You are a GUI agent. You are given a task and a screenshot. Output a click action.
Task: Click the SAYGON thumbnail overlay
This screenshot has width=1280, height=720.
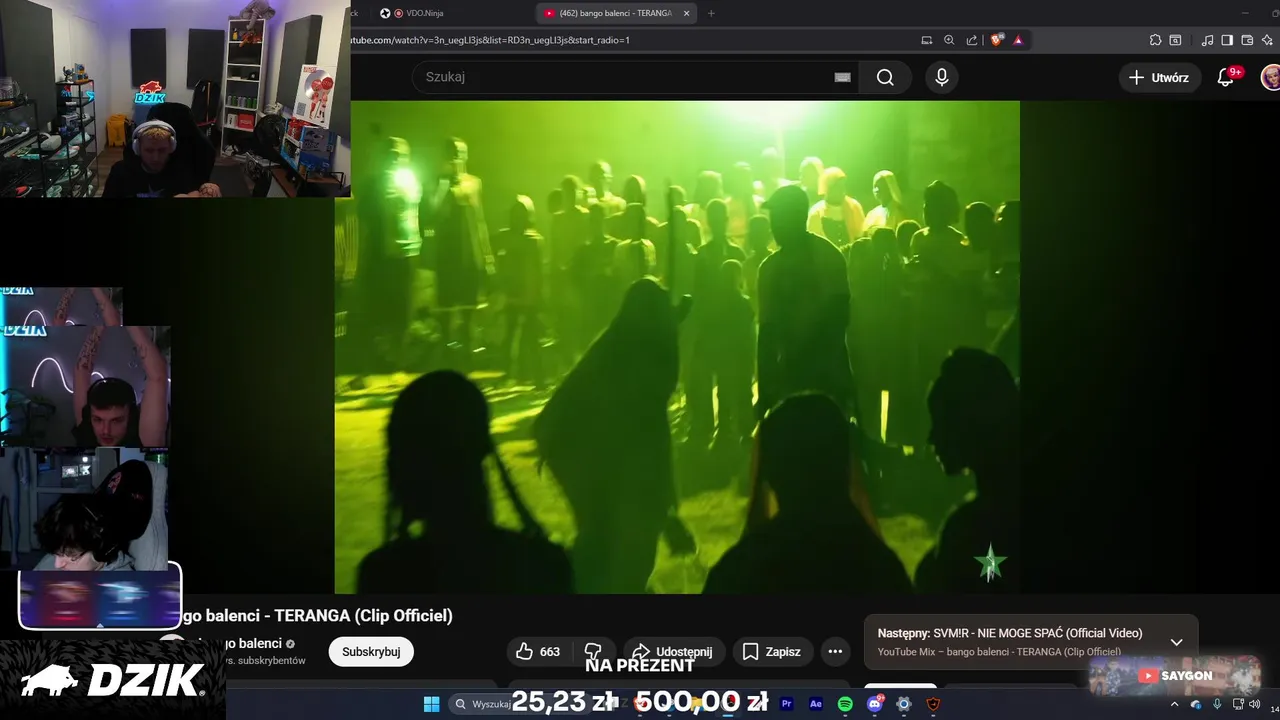click(x=1175, y=675)
